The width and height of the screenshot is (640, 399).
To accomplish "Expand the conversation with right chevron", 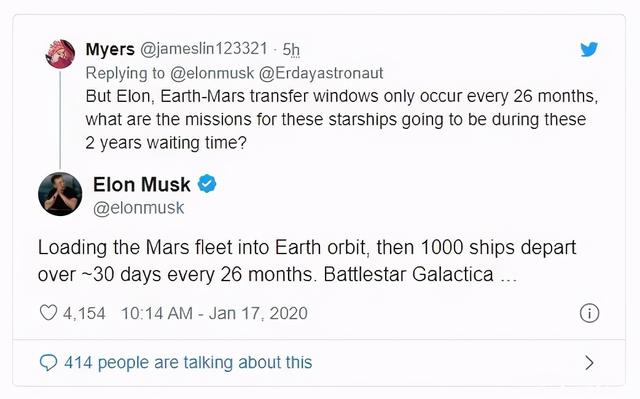I will (x=589, y=363).
